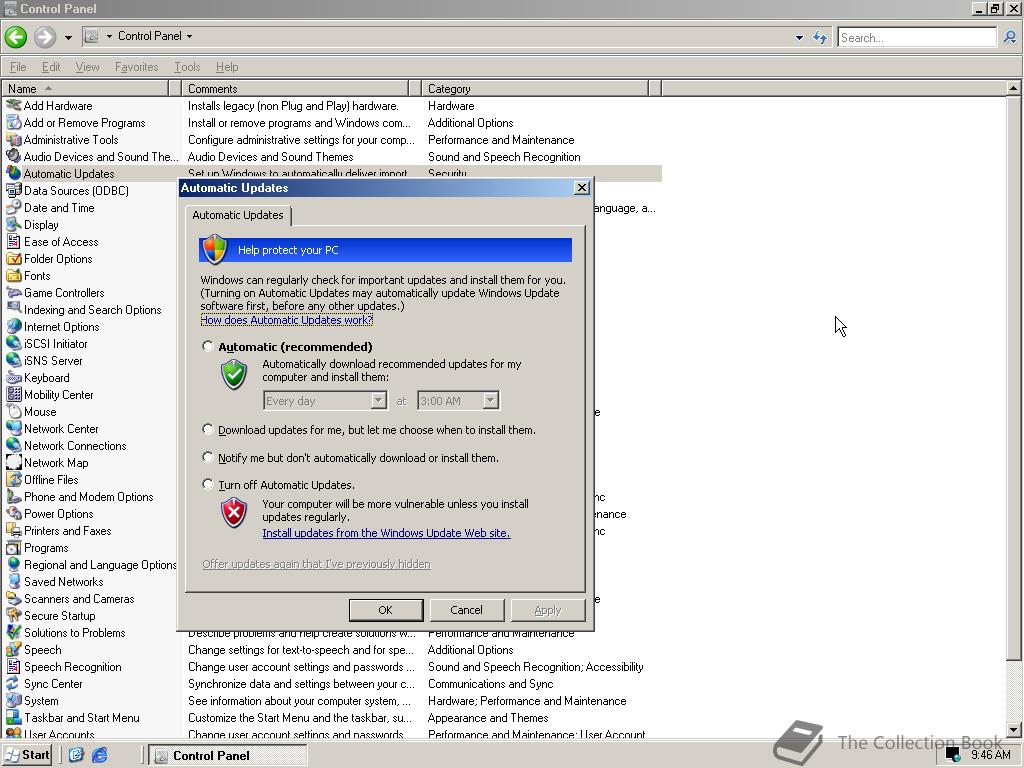Viewport: 1024px width, 768px height.
Task: Sort by the Category column header
Action: click(x=536, y=88)
